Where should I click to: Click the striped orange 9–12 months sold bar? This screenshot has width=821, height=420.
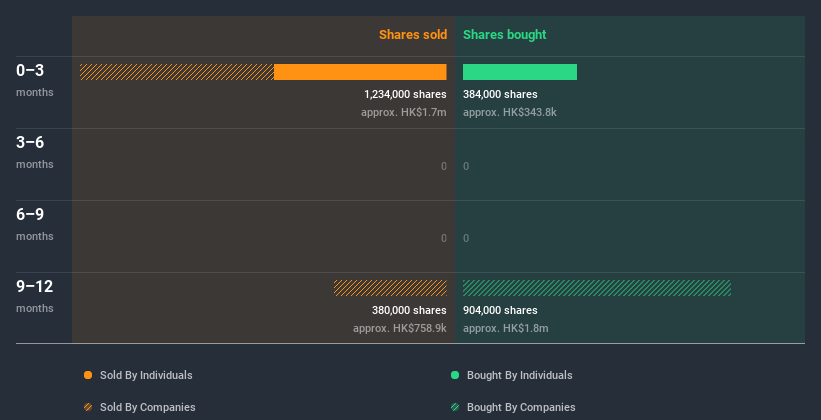click(x=390, y=288)
